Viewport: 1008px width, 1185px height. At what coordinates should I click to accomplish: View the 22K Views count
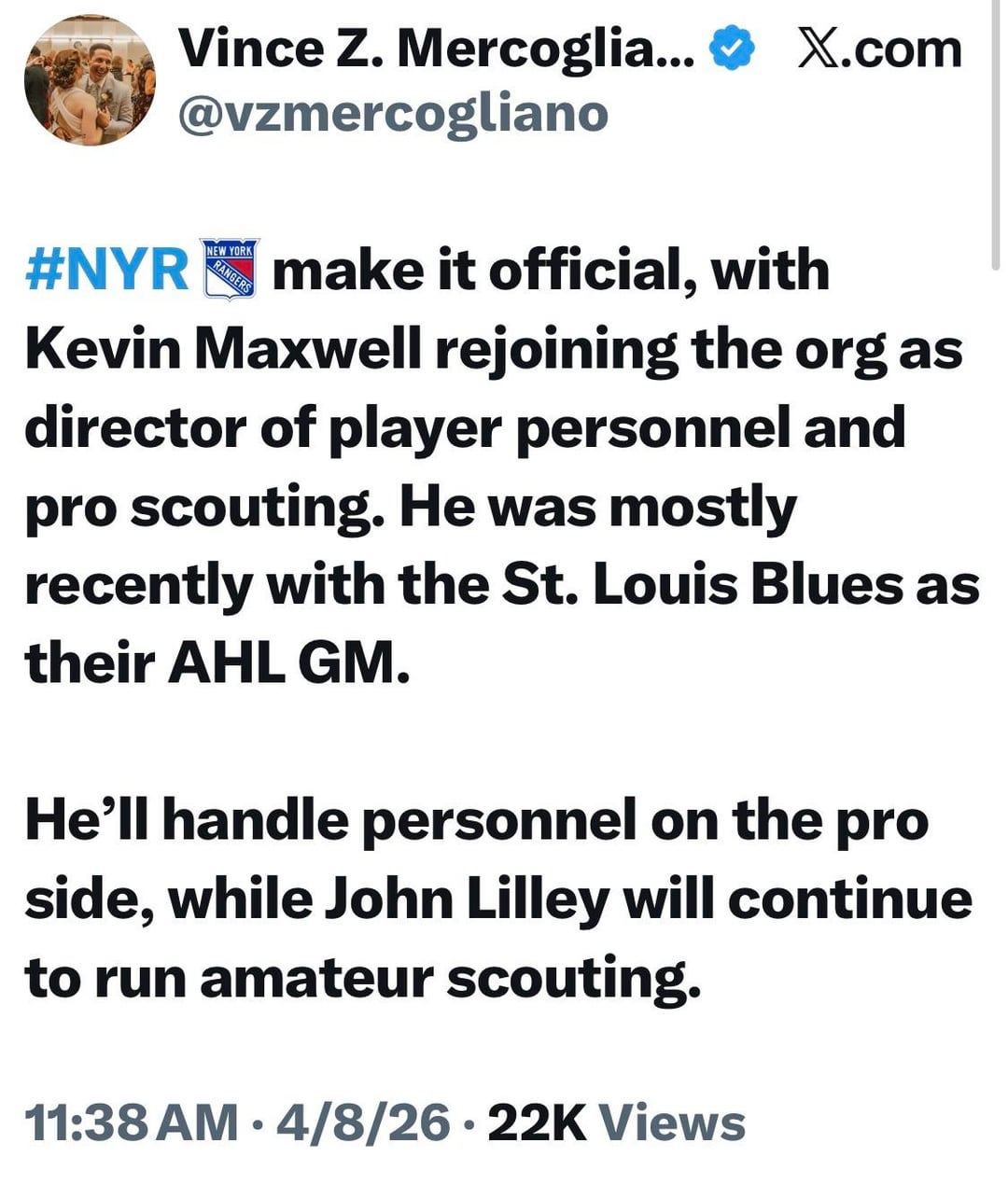pos(616,1122)
